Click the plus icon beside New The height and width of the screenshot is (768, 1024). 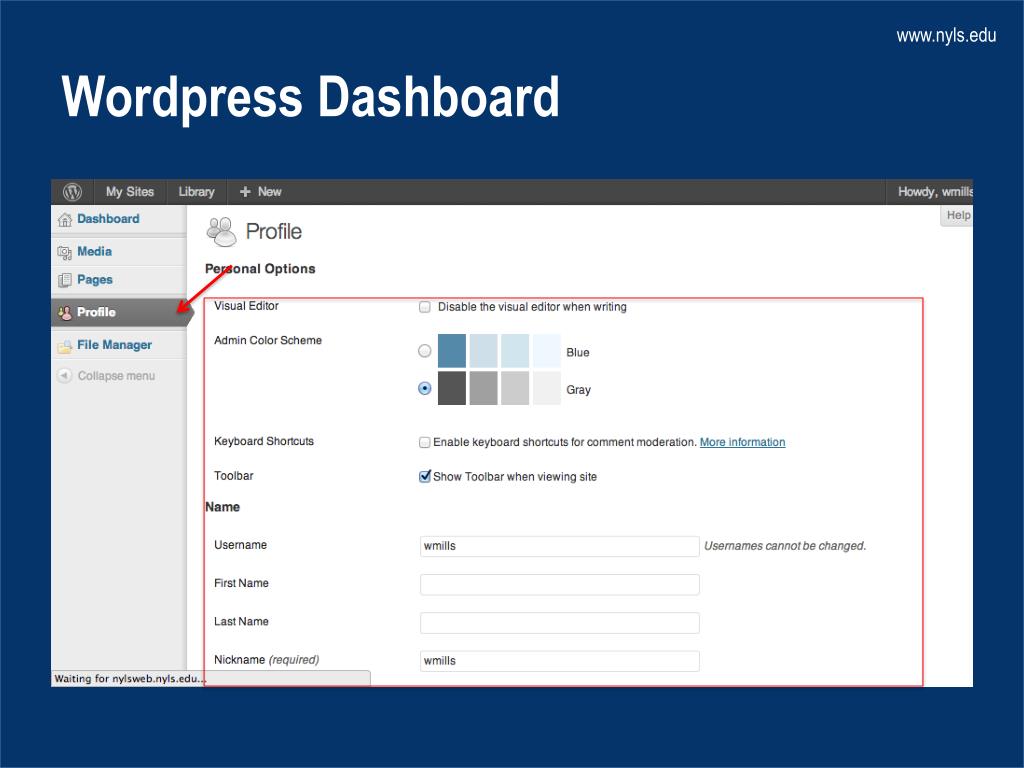point(245,191)
